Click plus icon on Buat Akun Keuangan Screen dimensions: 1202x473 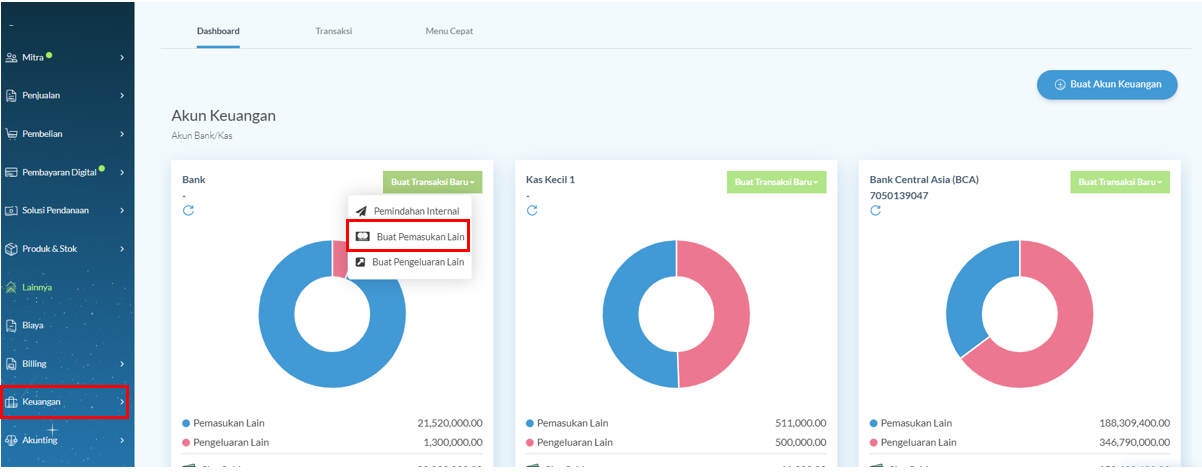(1060, 85)
